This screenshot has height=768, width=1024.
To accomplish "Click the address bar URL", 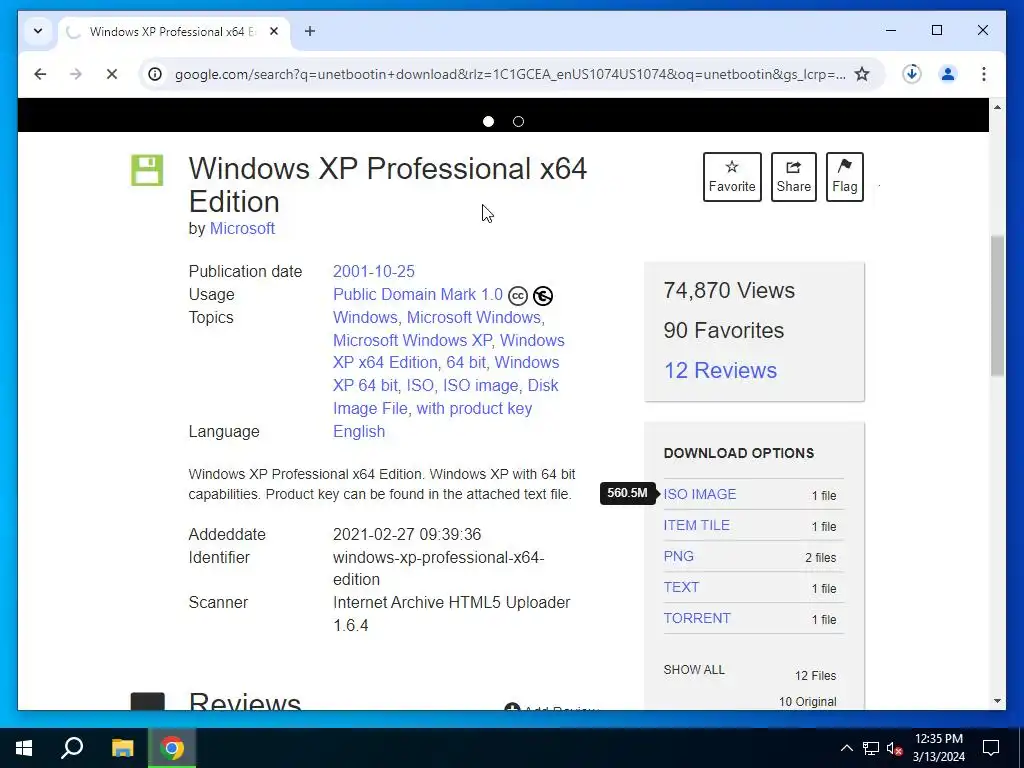I will click(x=510, y=74).
